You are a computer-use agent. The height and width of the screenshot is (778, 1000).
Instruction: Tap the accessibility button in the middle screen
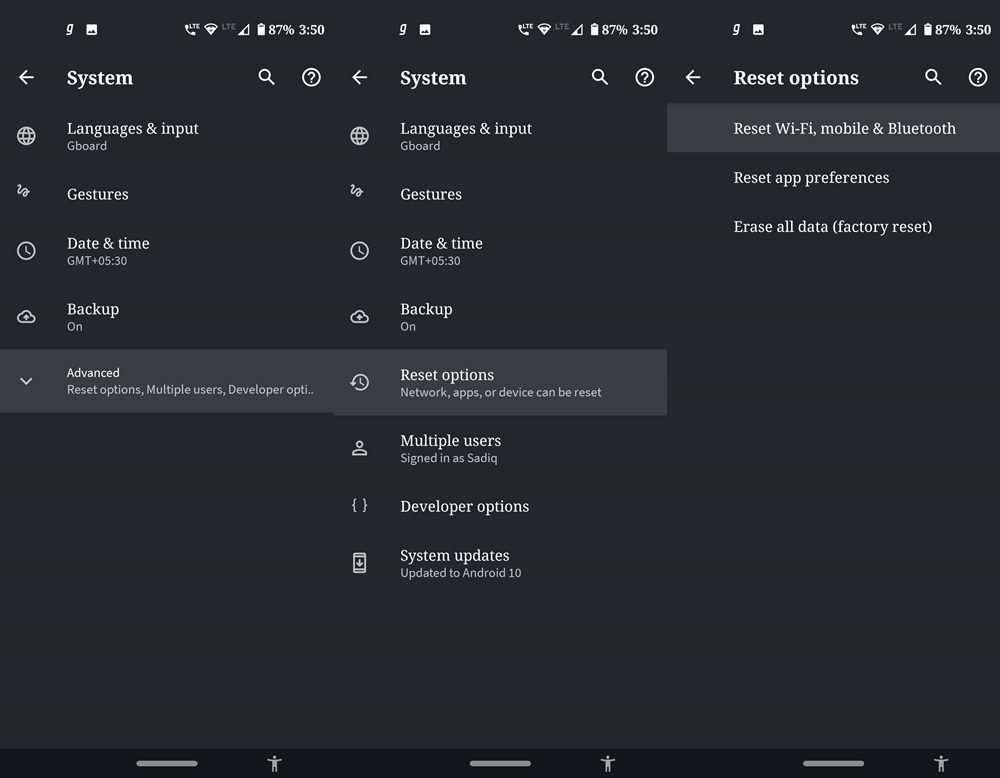pos(608,763)
